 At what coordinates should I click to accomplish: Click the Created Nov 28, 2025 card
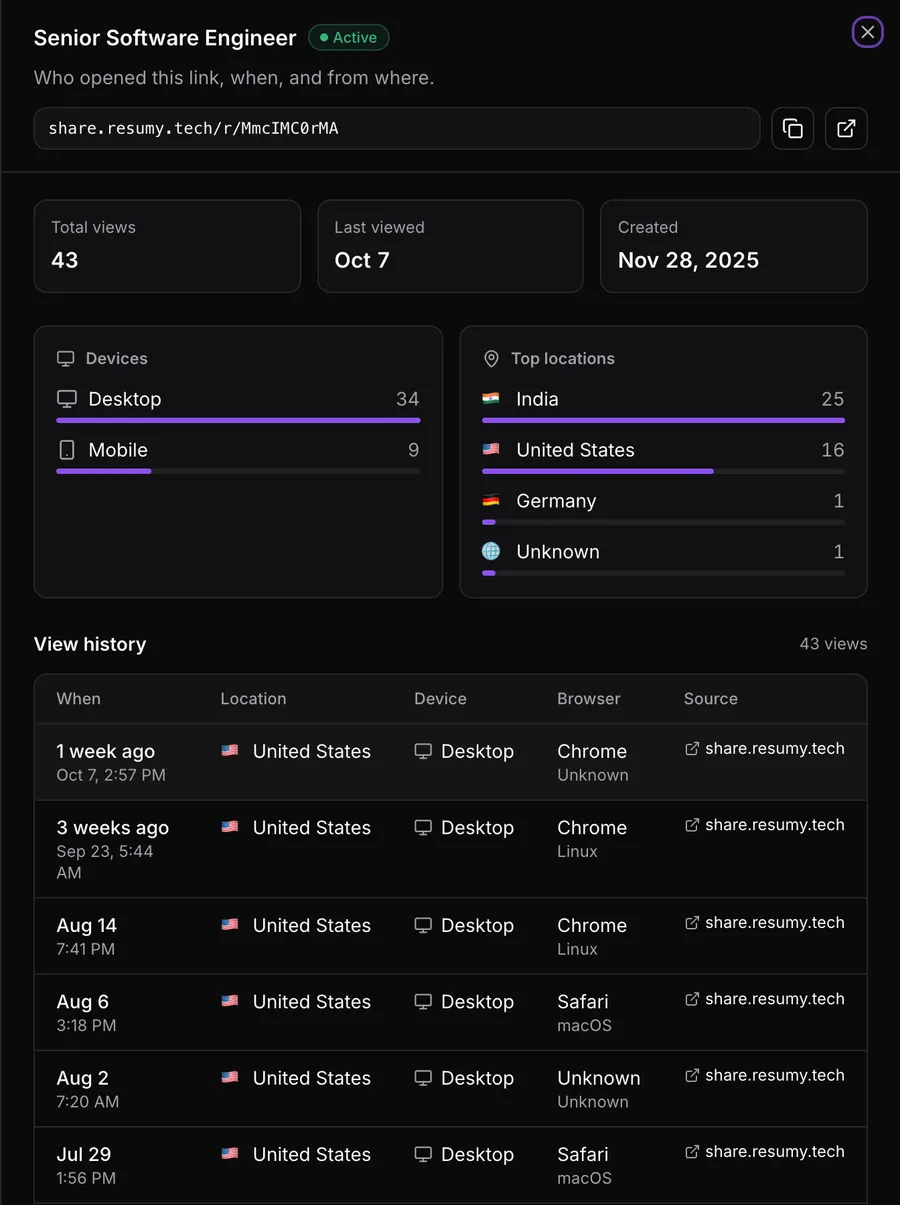coord(734,246)
